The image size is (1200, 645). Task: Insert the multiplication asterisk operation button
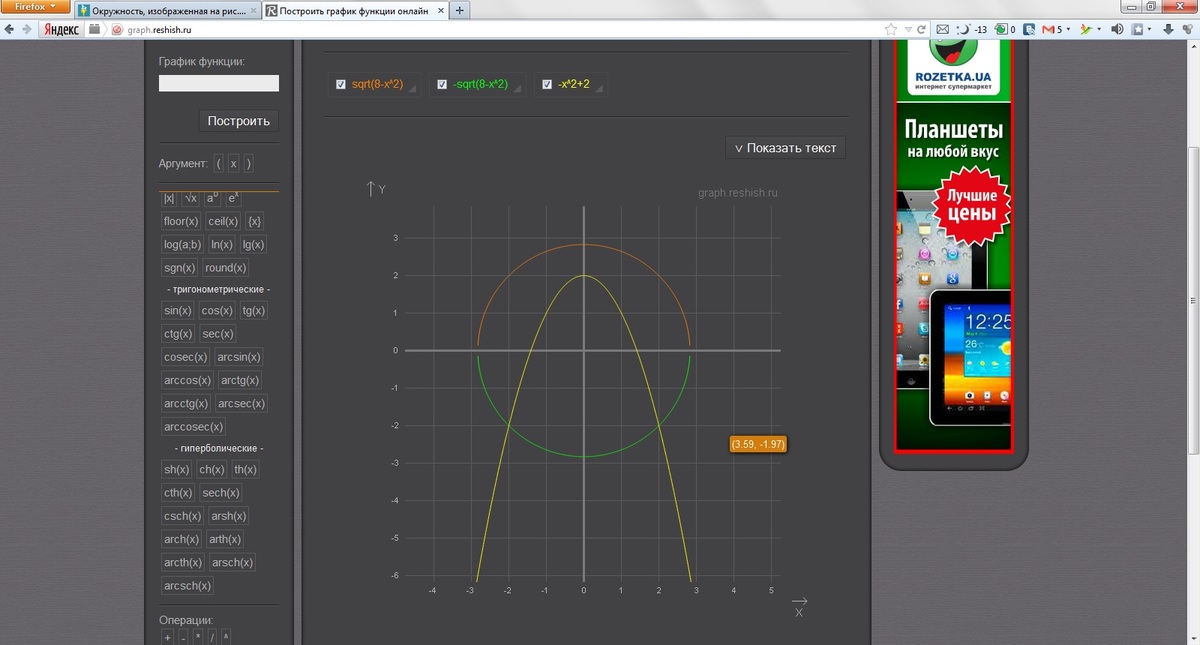[x=198, y=638]
